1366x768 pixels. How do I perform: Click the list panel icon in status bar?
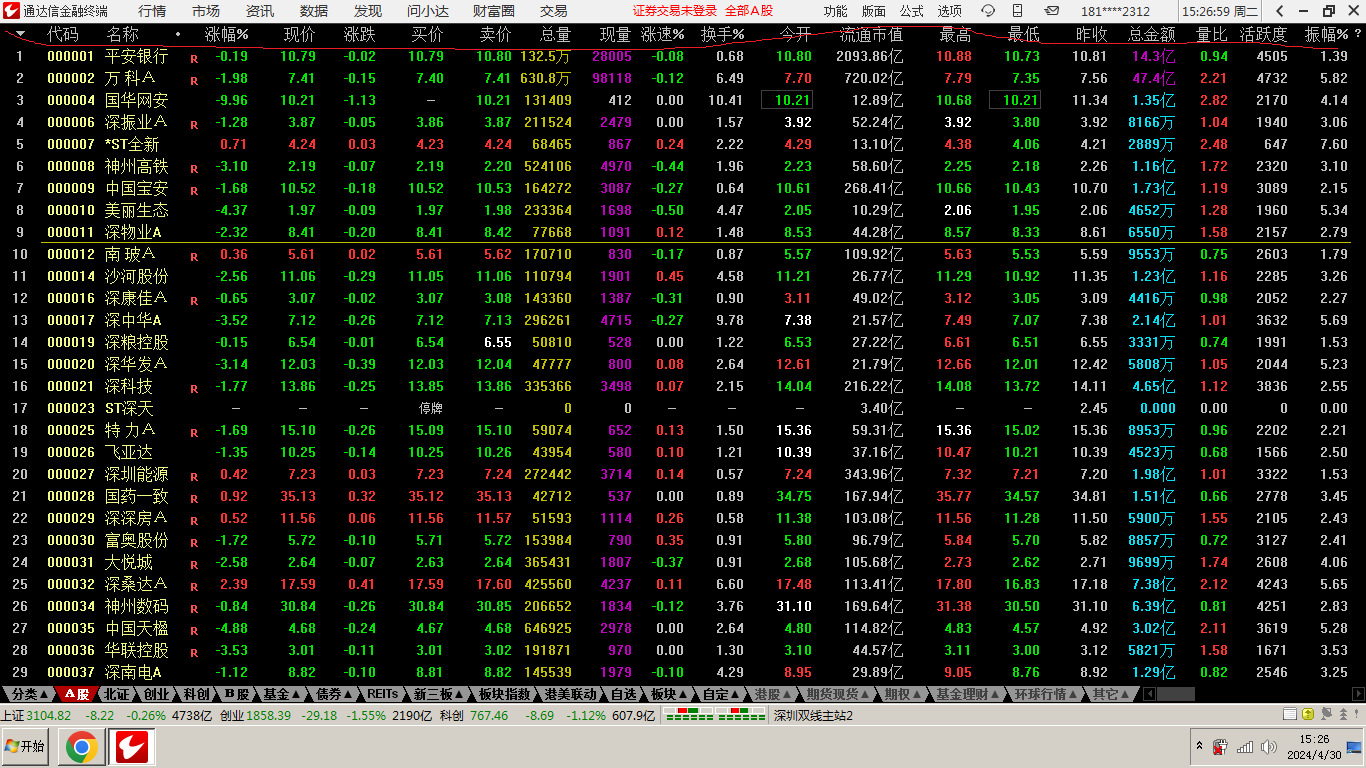click(x=1288, y=714)
